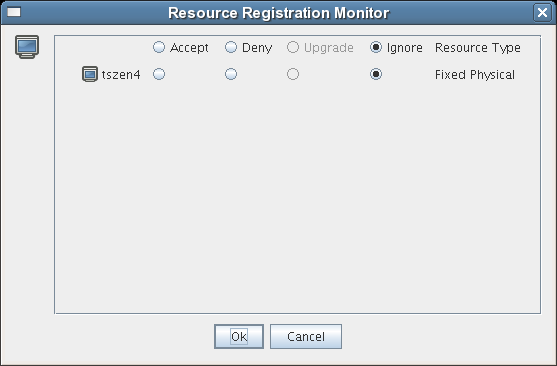557x366 pixels.
Task: Choose Ignore for the tszen4 resource
Action: 376,74
